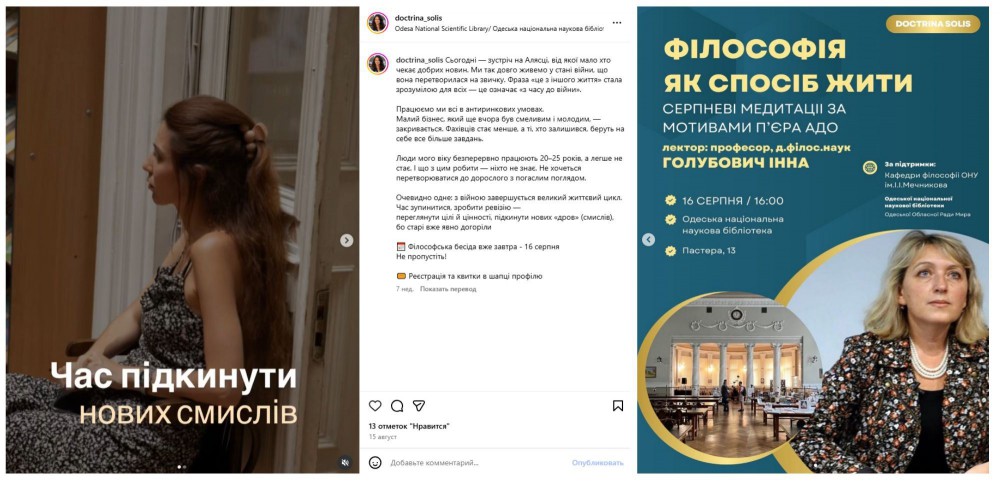The height and width of the screenshot is (492, 1000).
Task: Save the post with bookmark icon
Action: [617, 406]
